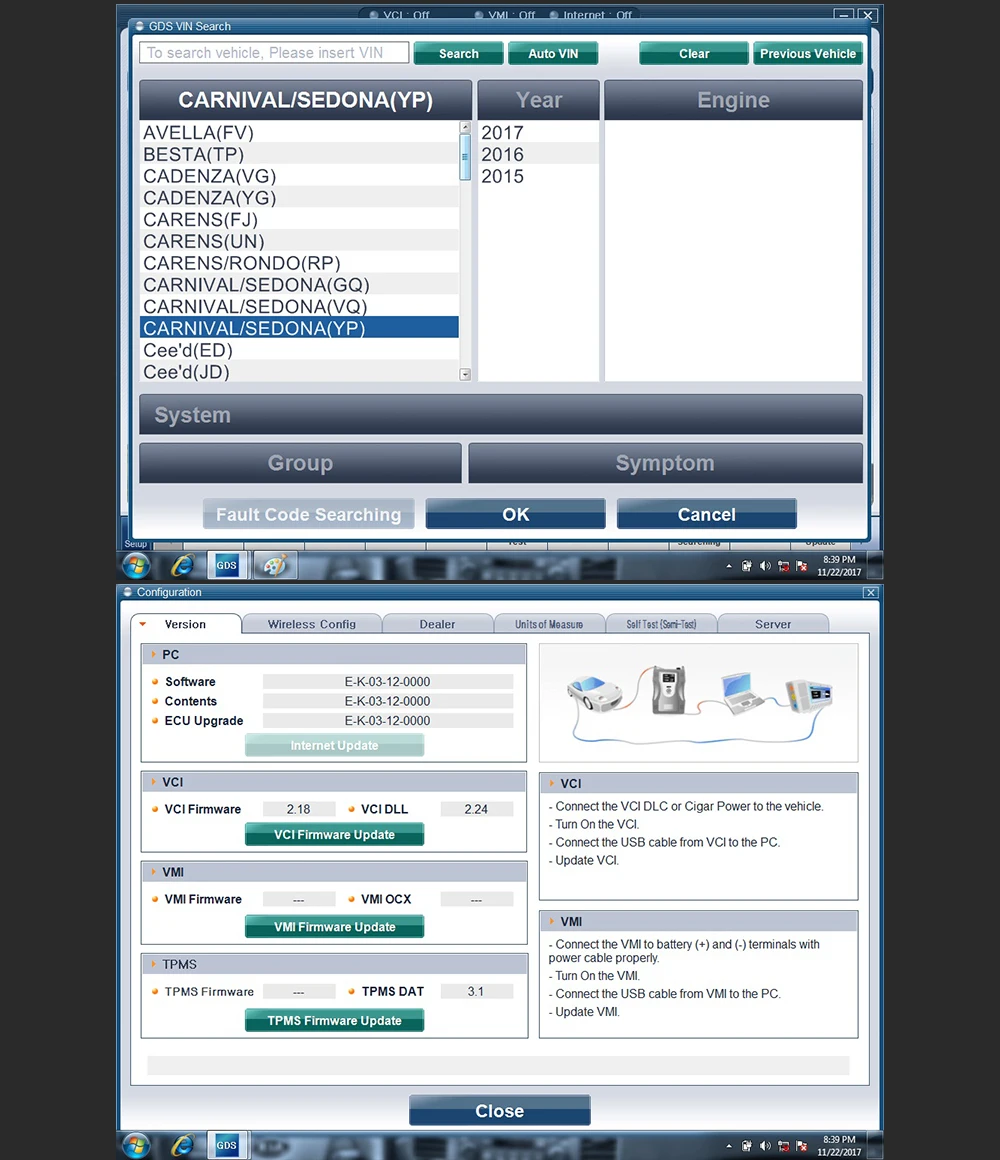
Task: Select CARENS(UN) model
Action: (299, 241)
